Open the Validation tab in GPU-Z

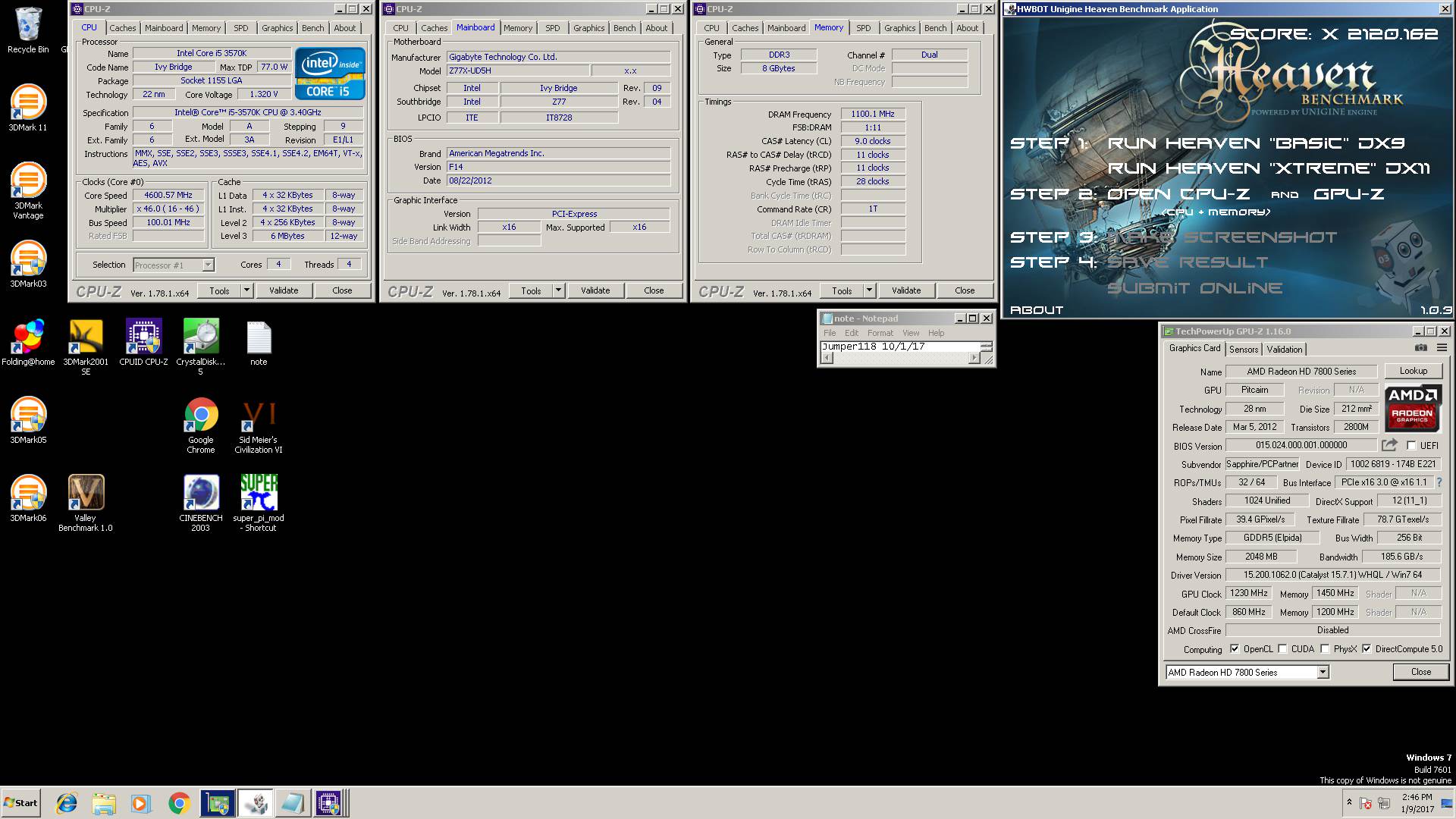(x=1285, y=350)
